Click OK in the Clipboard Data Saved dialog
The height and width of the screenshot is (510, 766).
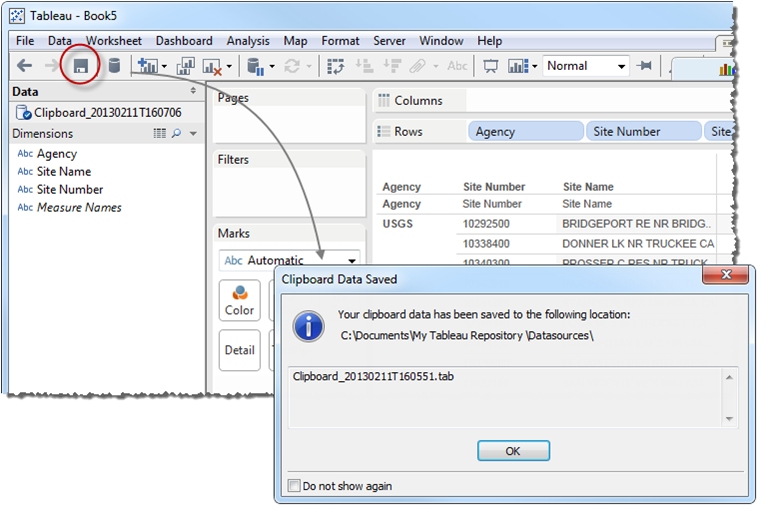(513, 450)
